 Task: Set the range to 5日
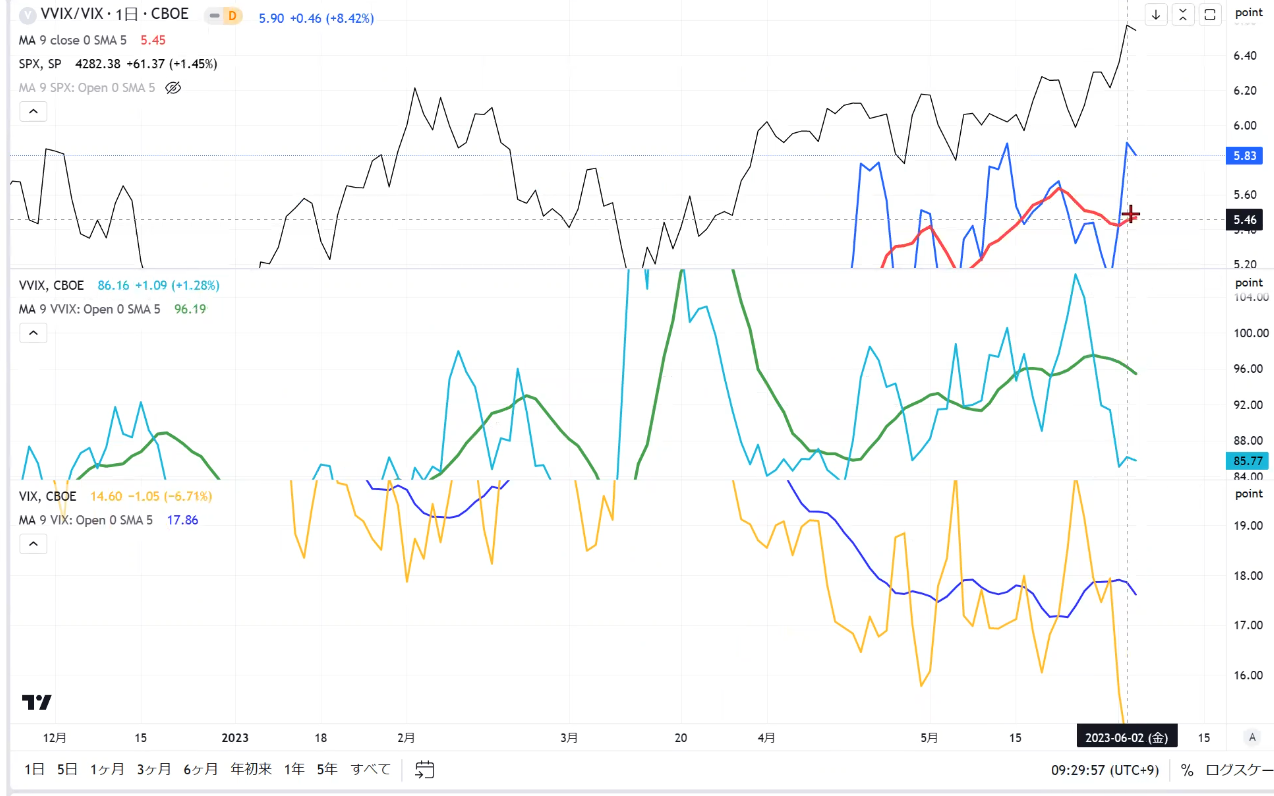pos(67,769)
